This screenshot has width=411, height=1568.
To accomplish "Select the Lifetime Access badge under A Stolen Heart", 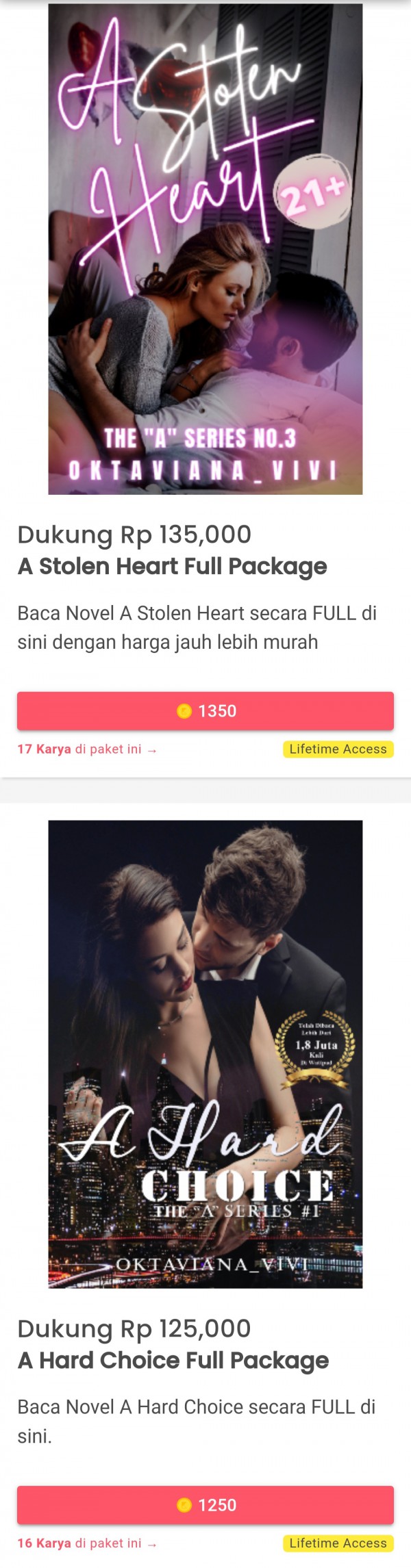I will (338, 749).
